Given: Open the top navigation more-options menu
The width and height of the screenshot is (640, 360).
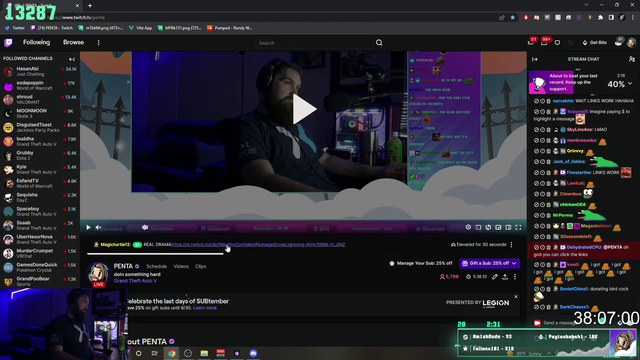Looking at the screenshot, I should 98,42.
